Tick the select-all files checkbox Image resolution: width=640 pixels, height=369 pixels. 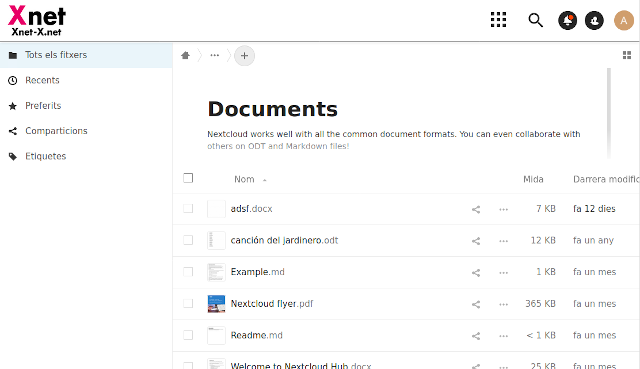tap(188, 178)
